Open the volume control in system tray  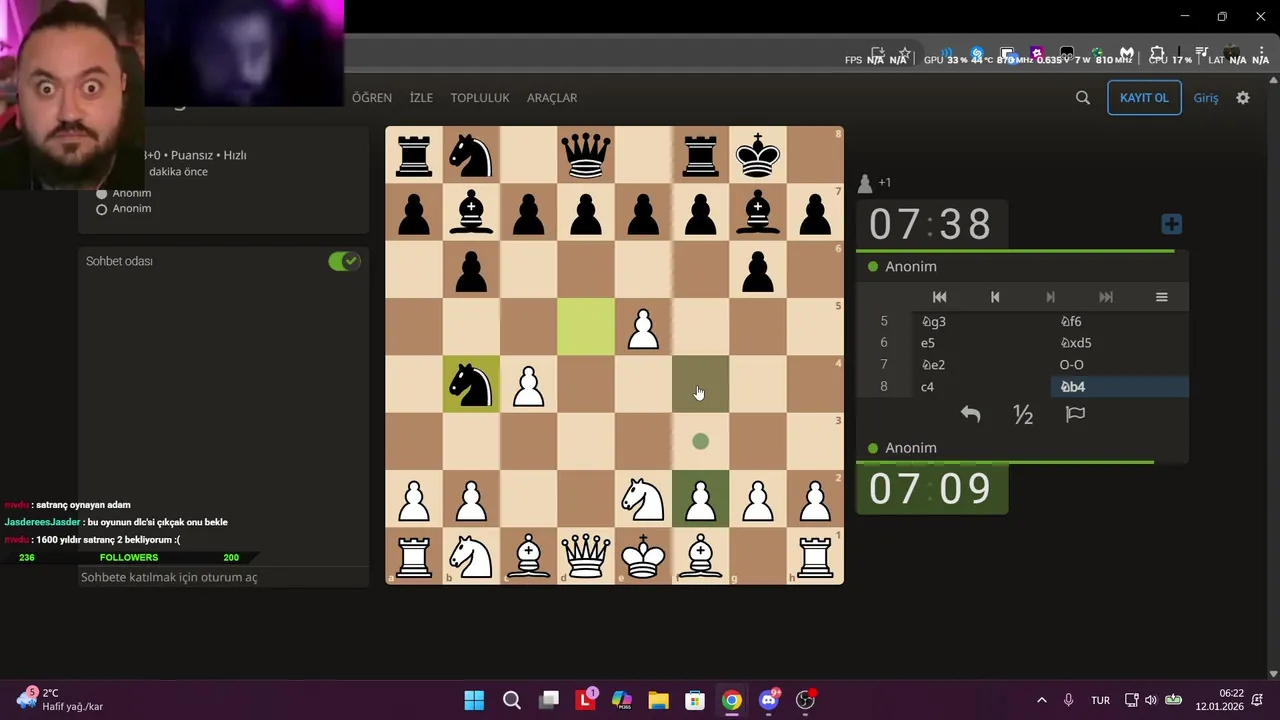point(1151,700)
